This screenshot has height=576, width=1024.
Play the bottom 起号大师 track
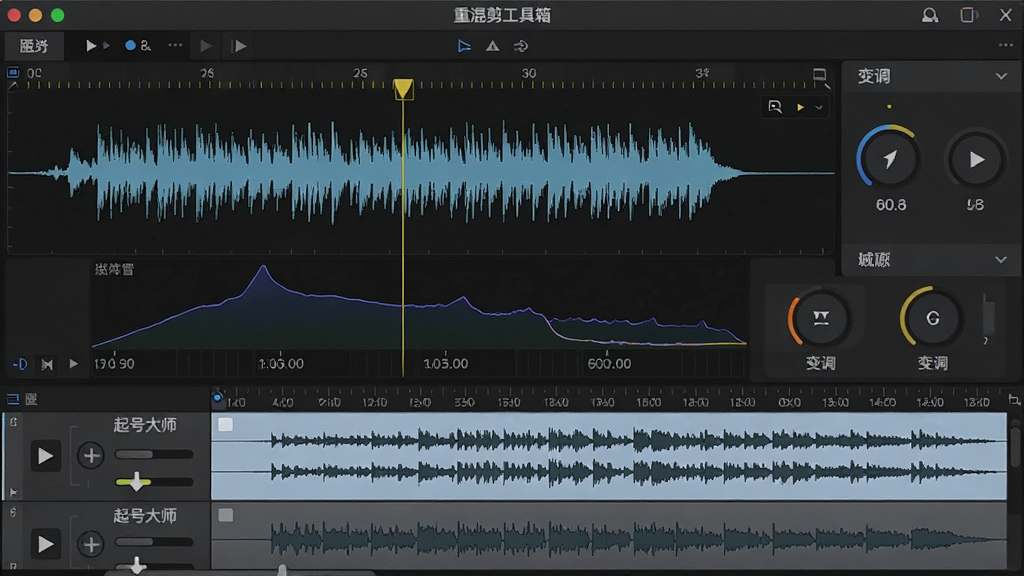tap(45, 544)
